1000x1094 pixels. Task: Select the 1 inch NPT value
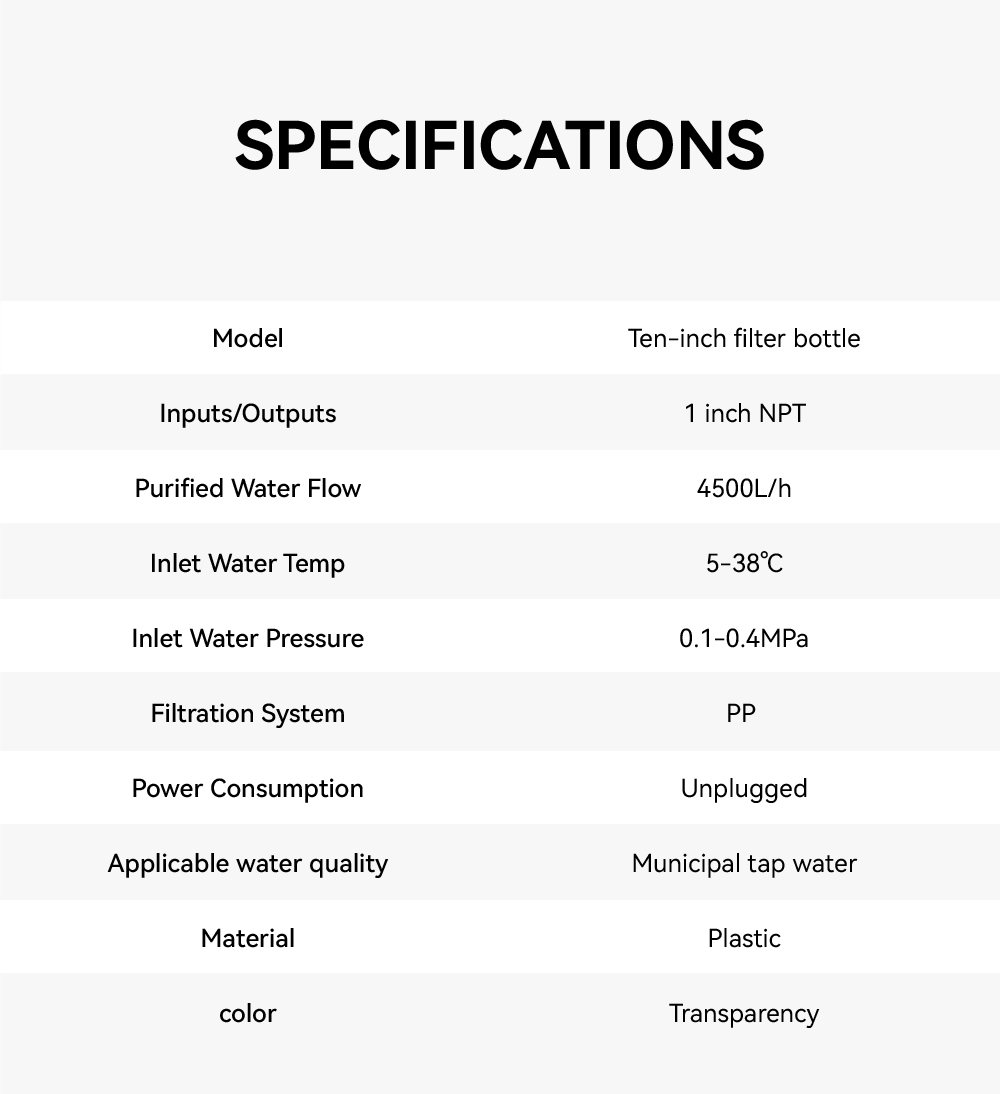point(744,414)
